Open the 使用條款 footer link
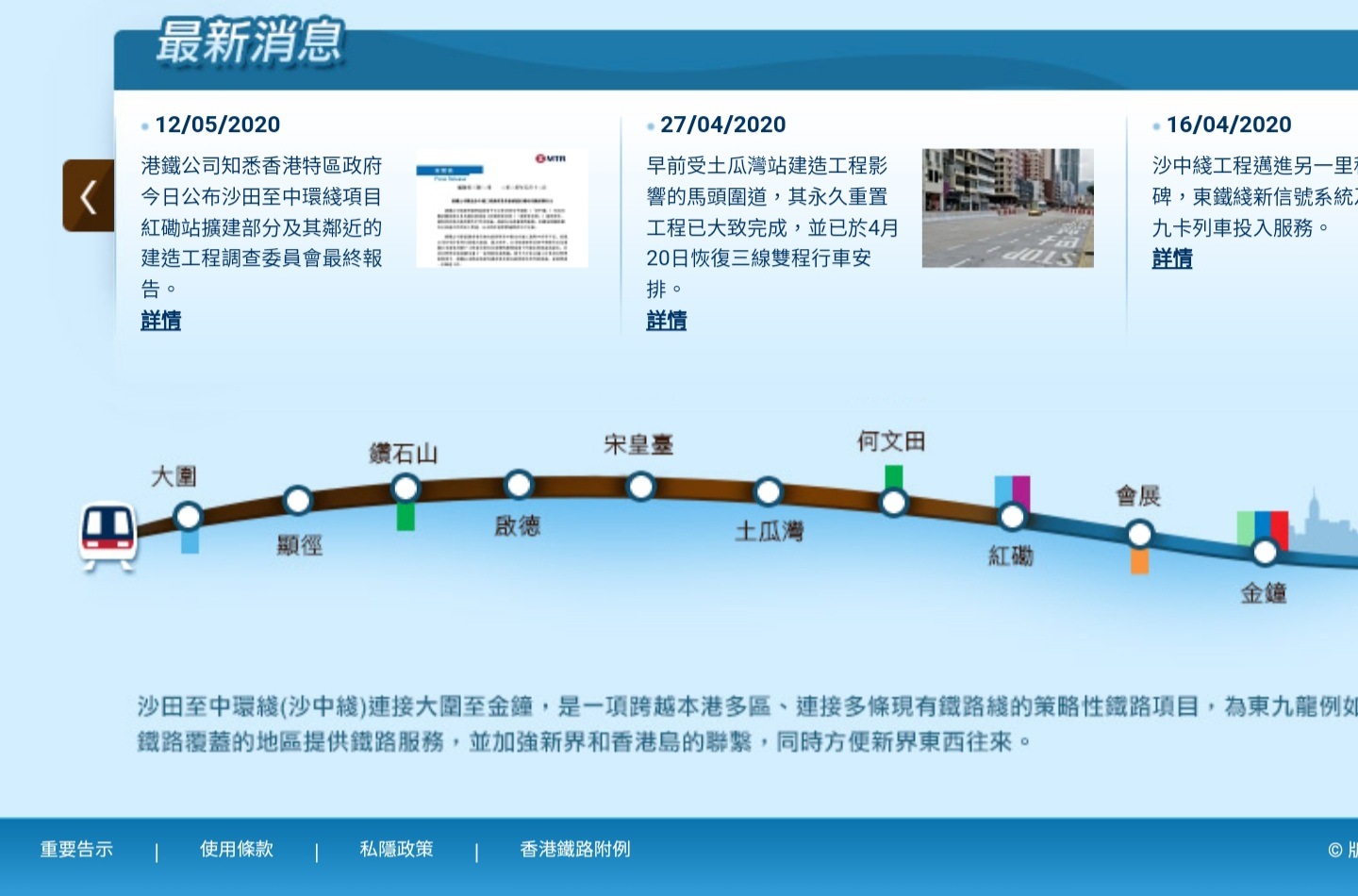Screen dimensions: 1358x896 237,849
